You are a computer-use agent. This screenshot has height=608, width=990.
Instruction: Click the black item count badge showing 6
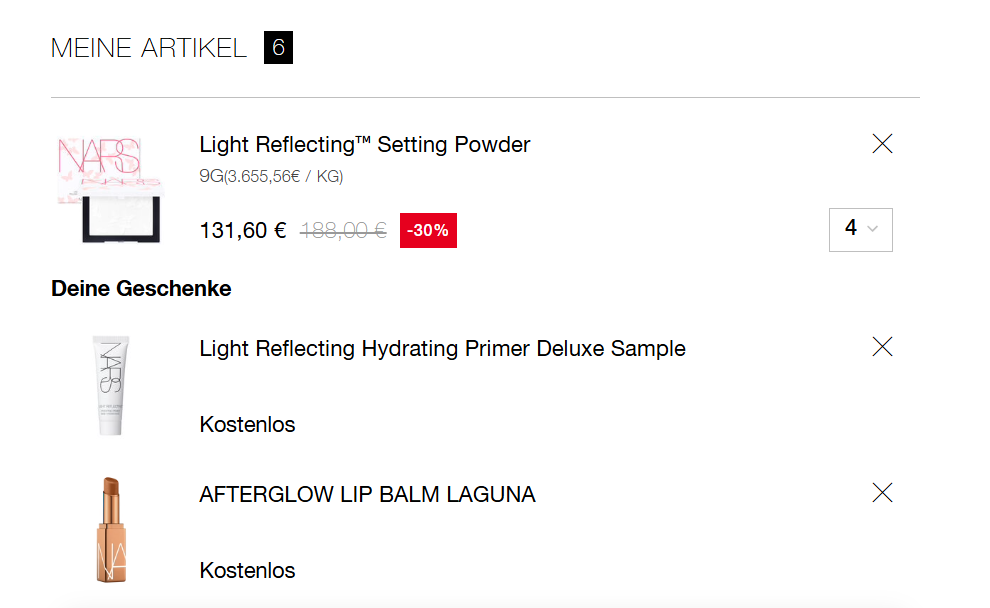(278, 48)
